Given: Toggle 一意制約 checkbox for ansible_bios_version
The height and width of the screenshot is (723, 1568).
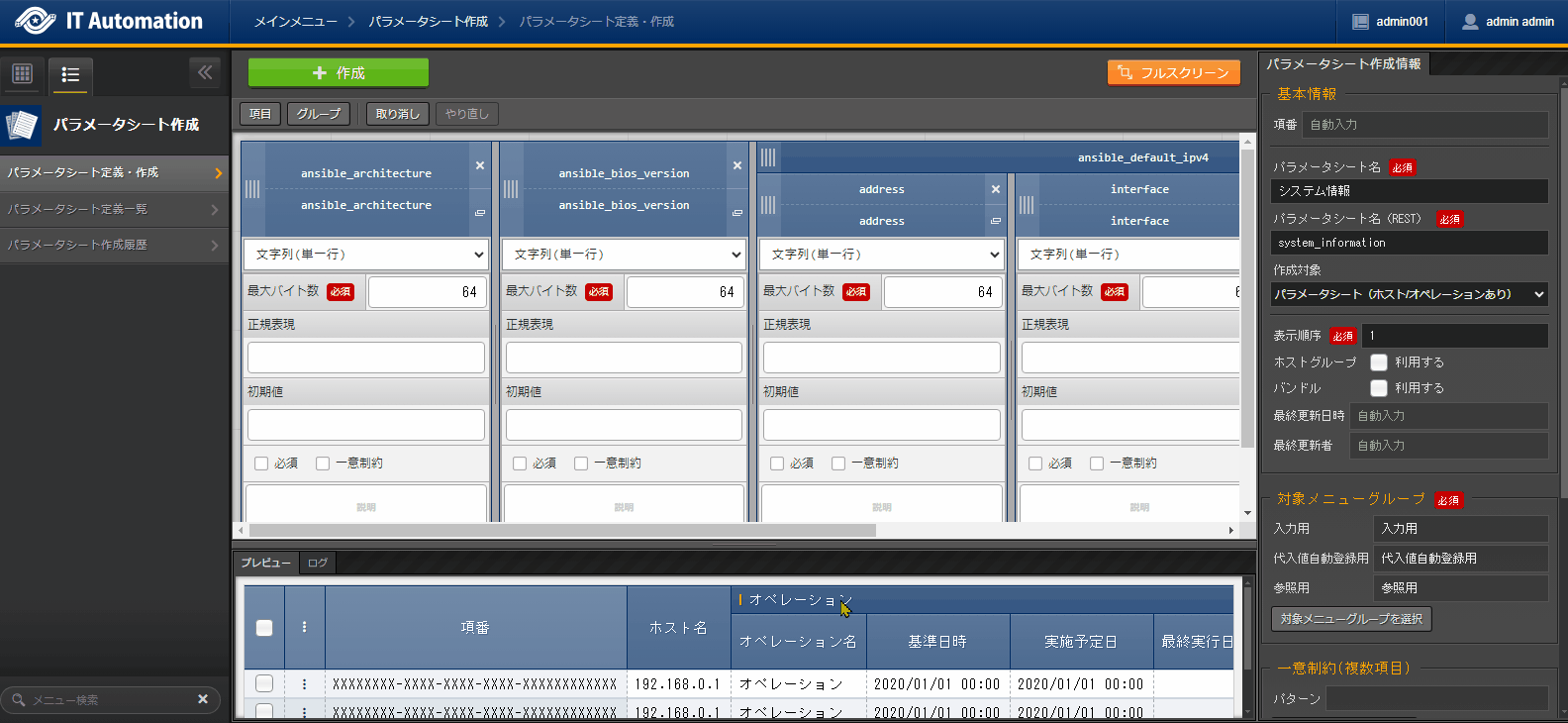Looking at the screenshot, I should click(581, 464).
